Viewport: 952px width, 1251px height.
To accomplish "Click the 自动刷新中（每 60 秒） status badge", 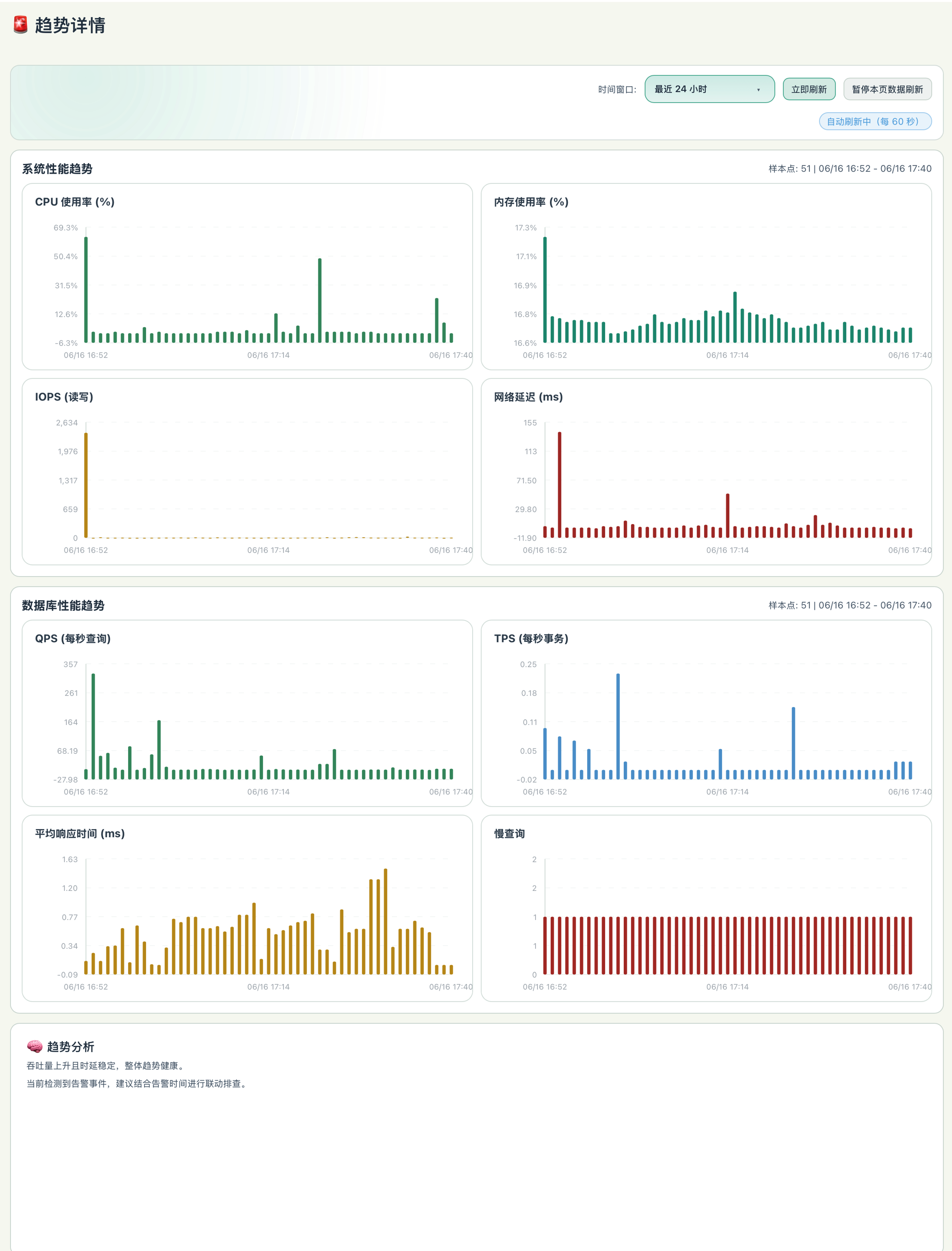I will (x=875, y=121).
